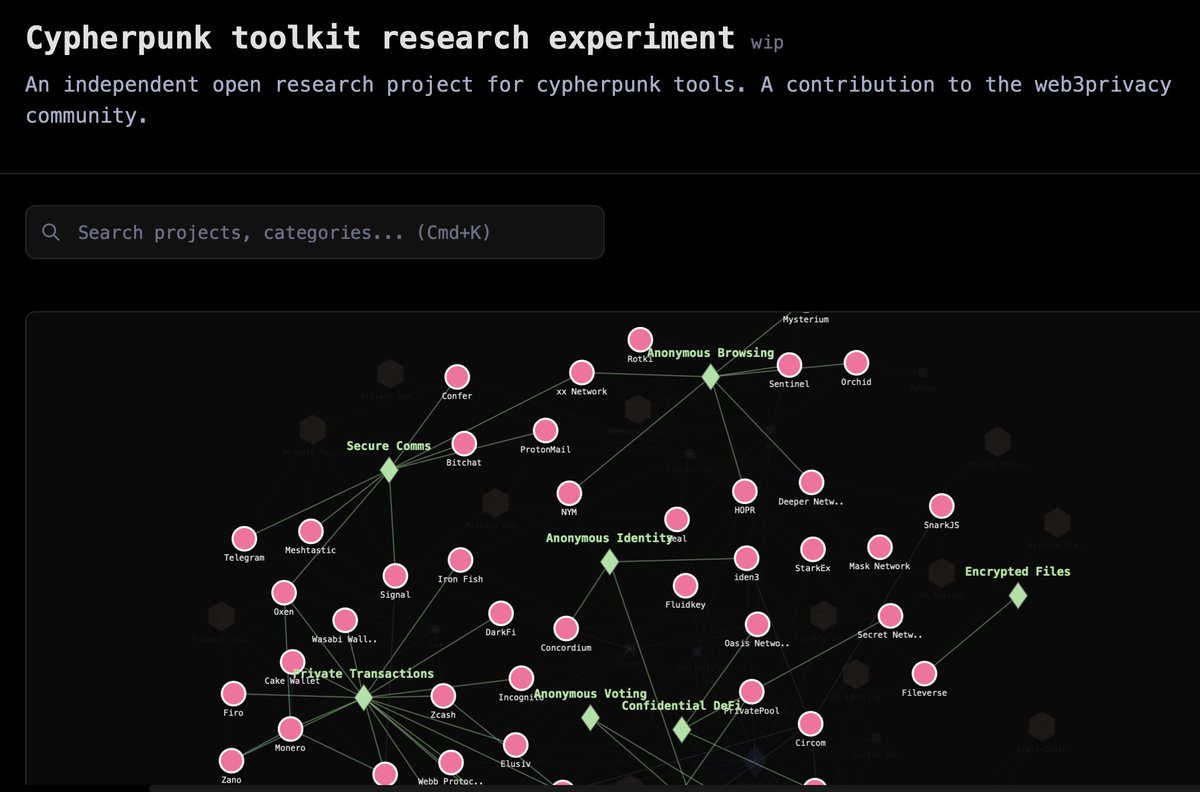Image resolution: width=1200 pixels, height=792 pixels.
Task: Click the NYM node
Action: (569, 493)
